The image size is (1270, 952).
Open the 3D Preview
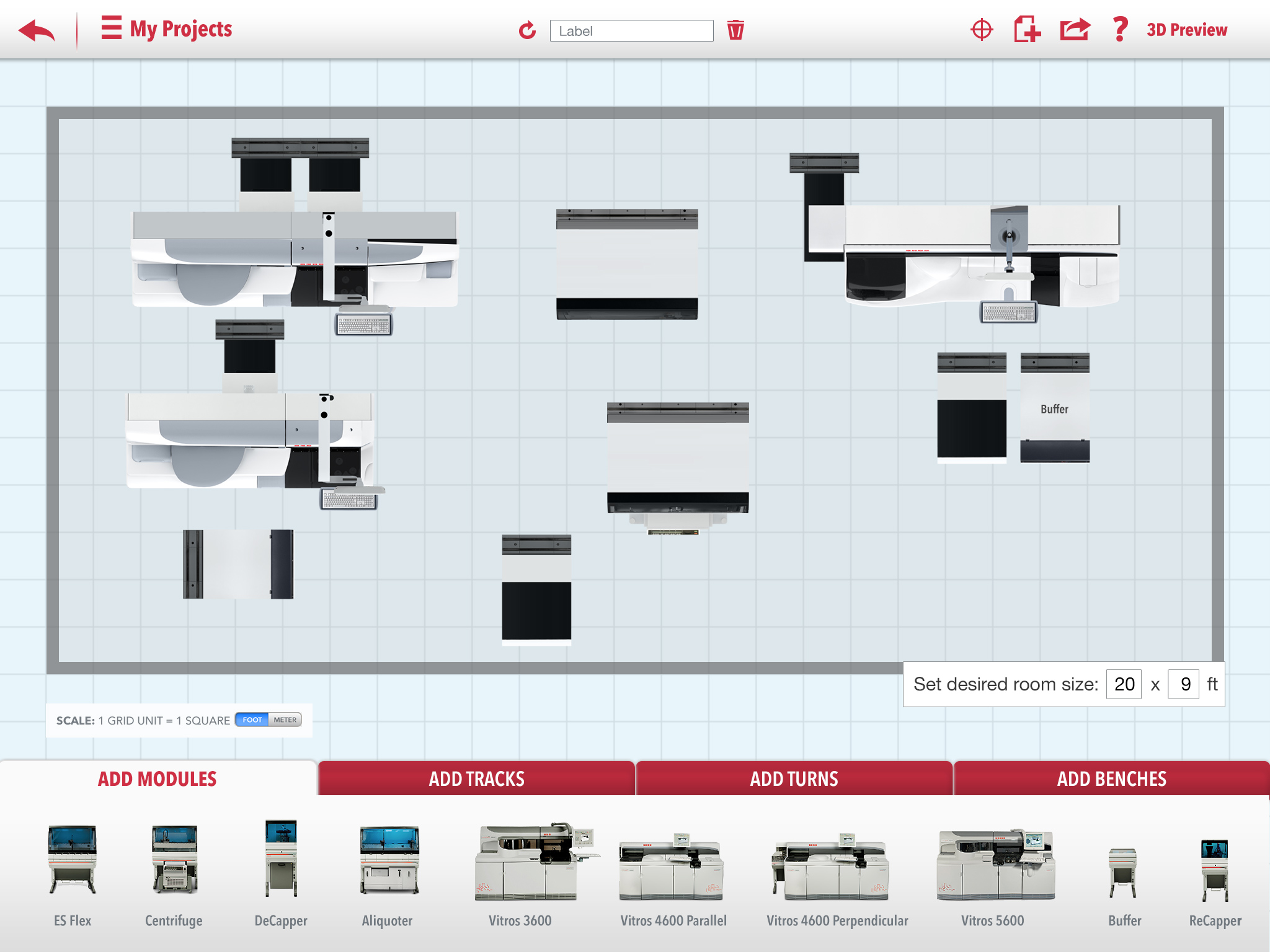[1186, 30]
